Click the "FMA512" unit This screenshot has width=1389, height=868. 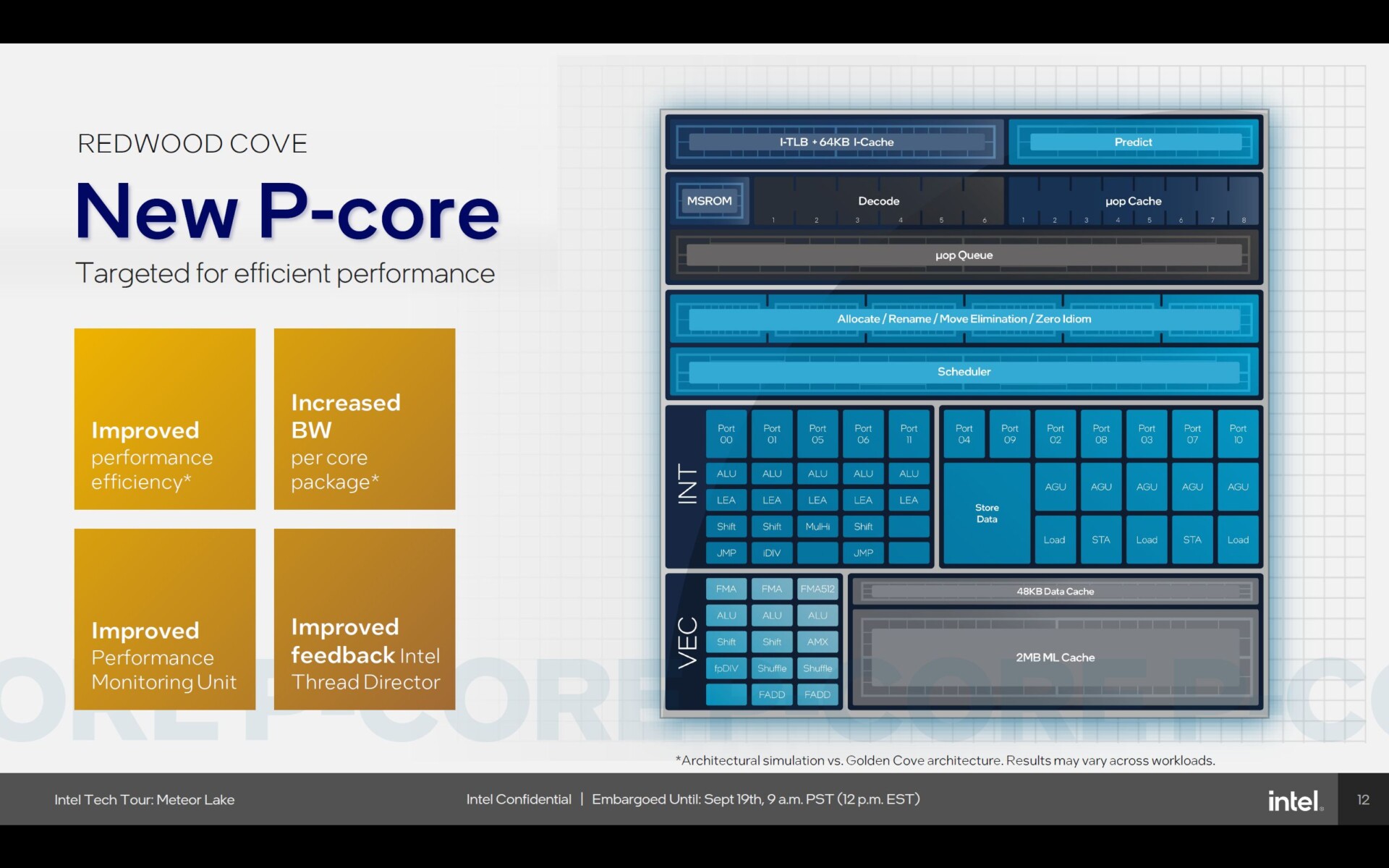coord(817,589)
